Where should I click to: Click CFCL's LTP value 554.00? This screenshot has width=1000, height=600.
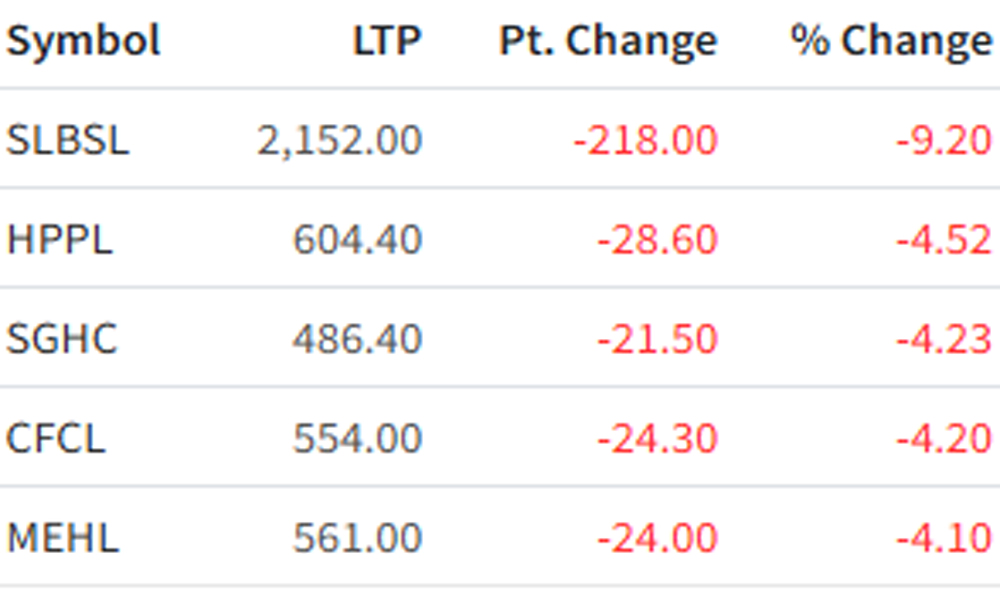[357, 438]
